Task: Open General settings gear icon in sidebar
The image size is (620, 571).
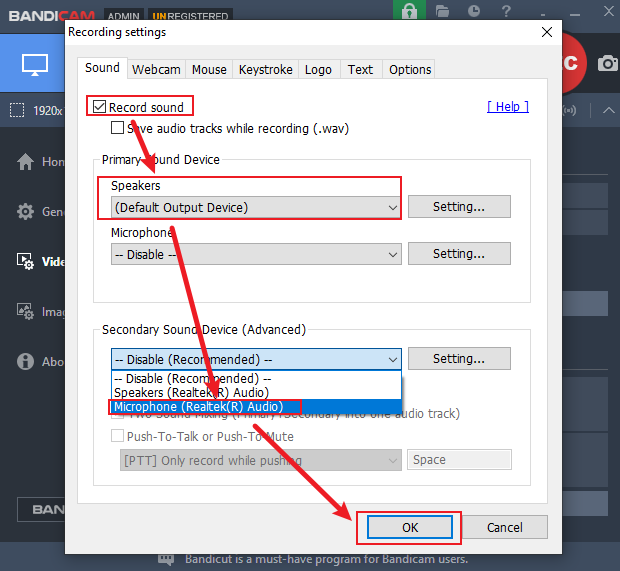Action: point(25,212)
